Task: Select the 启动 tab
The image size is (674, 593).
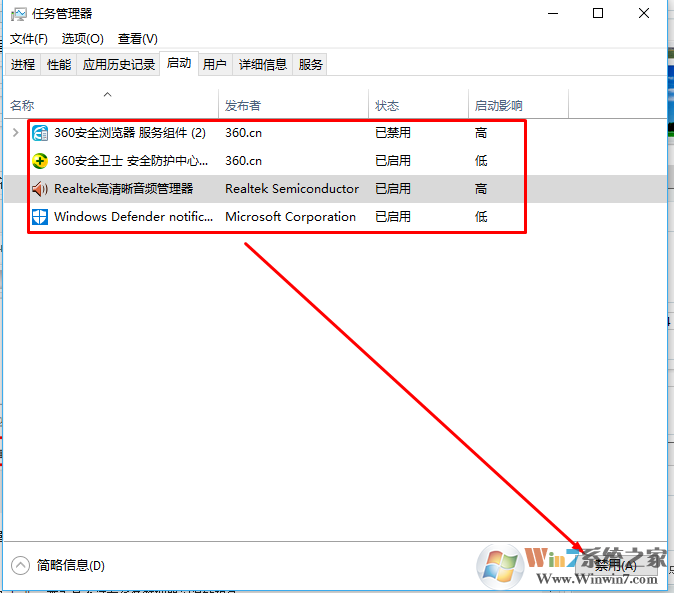Action: click(179, 63)
